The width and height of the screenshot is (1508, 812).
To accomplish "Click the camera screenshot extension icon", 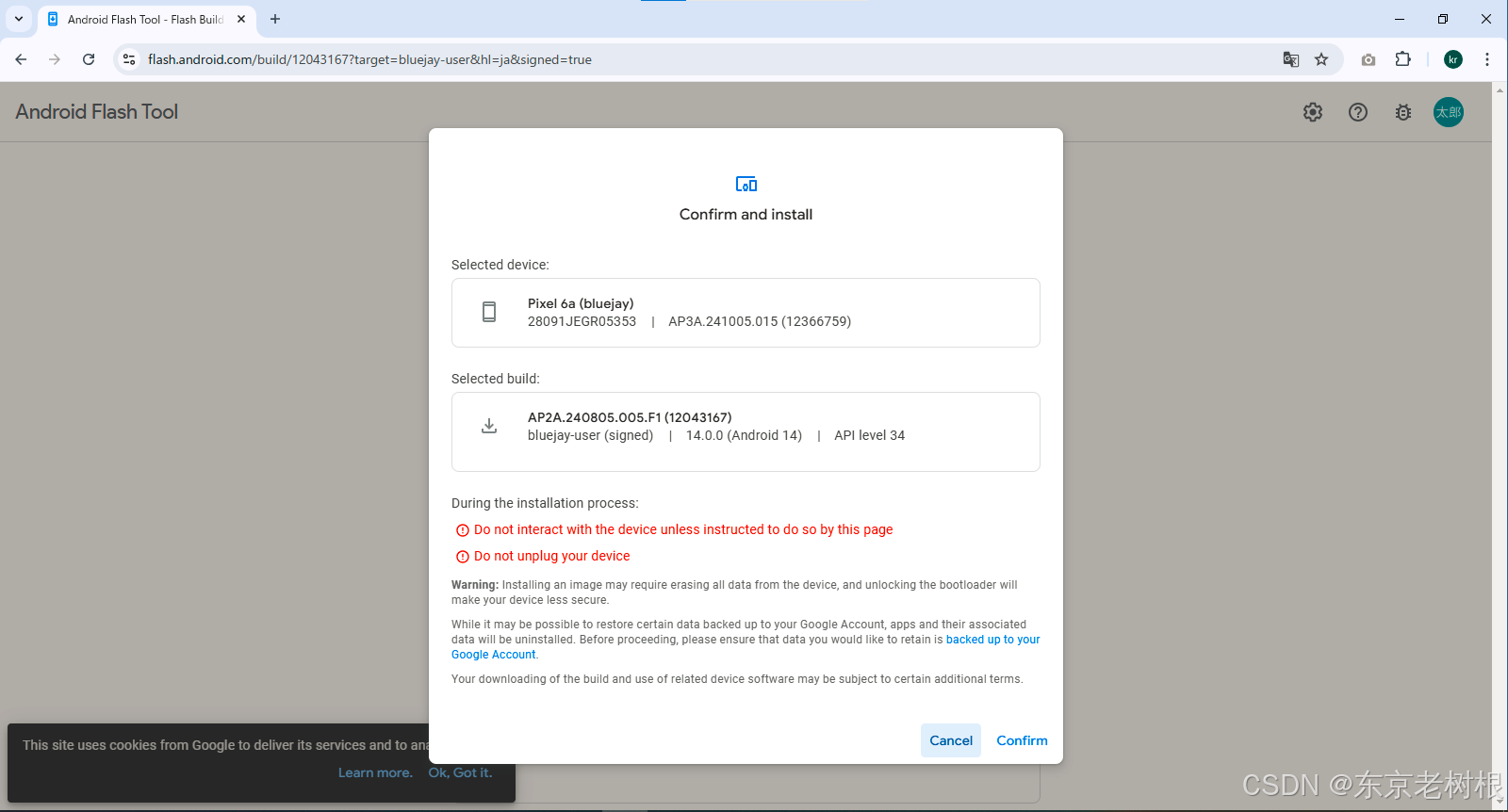I will [1369, 59].
